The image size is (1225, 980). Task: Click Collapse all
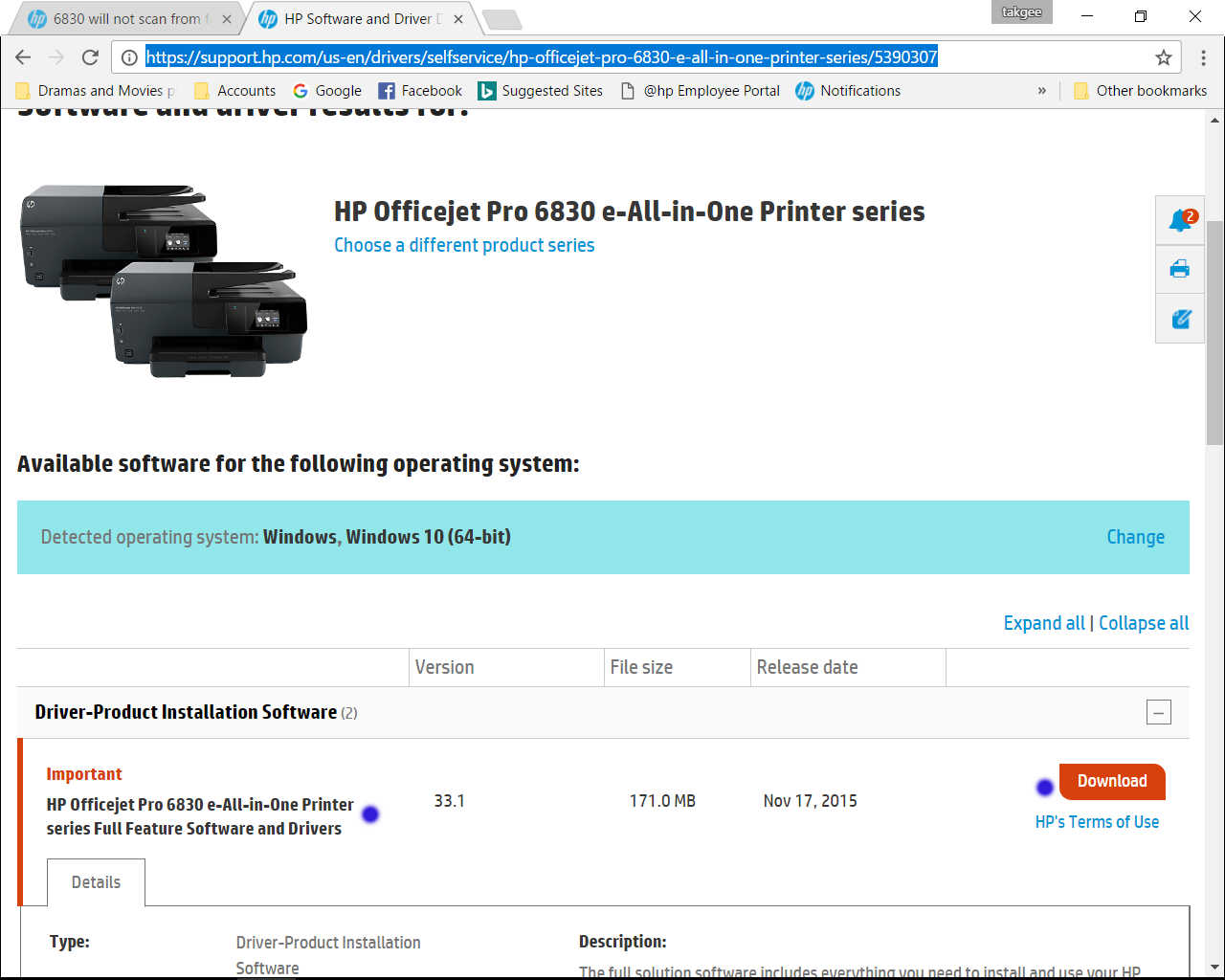pyautogui.click(x=1144, y=623)
